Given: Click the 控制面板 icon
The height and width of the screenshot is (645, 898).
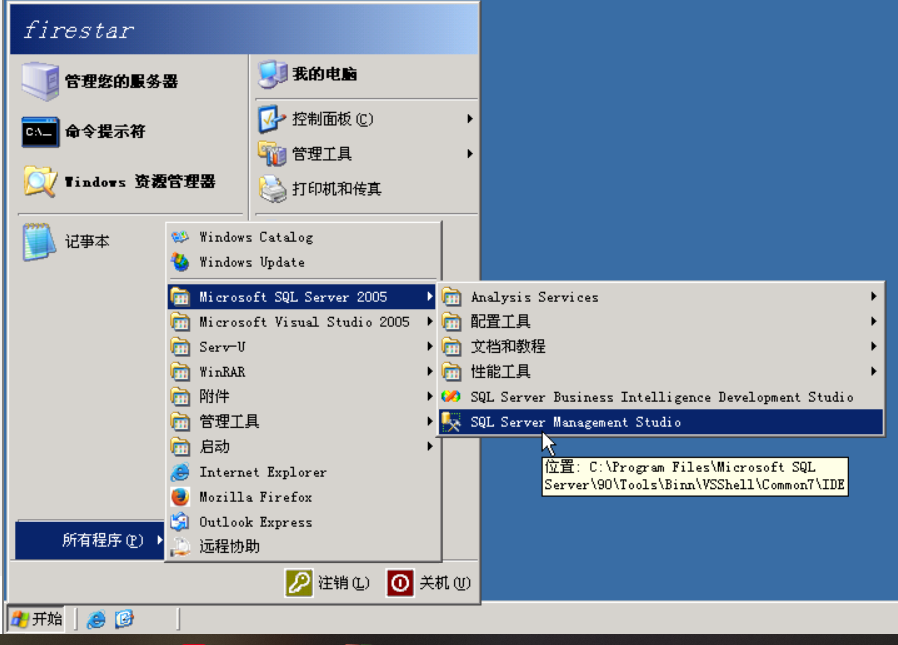Looking at the screenshot, I should [x=271, y=119].
